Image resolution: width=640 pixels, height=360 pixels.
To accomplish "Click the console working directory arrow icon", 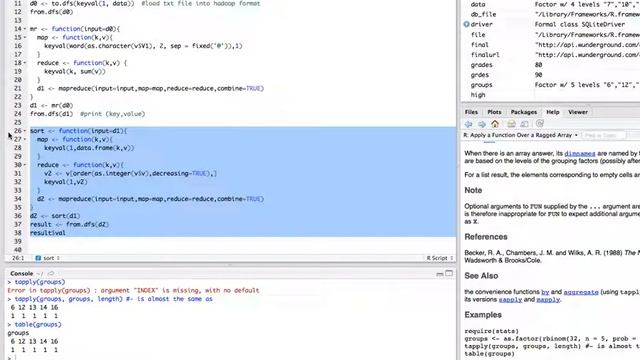I will (51, 273).
